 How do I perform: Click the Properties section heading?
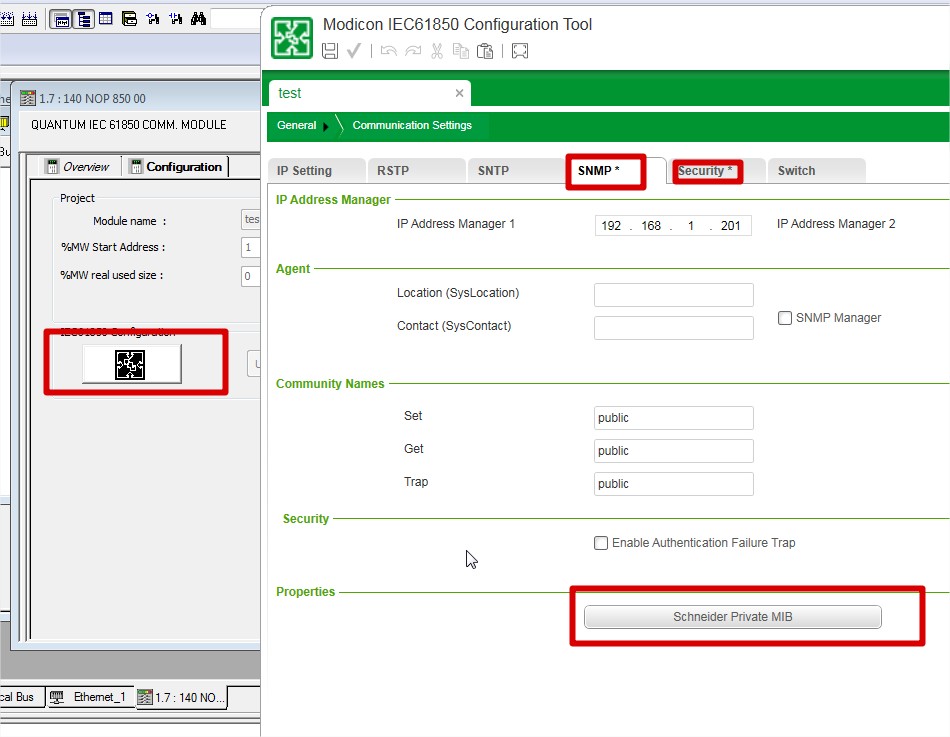click(305, 592)
